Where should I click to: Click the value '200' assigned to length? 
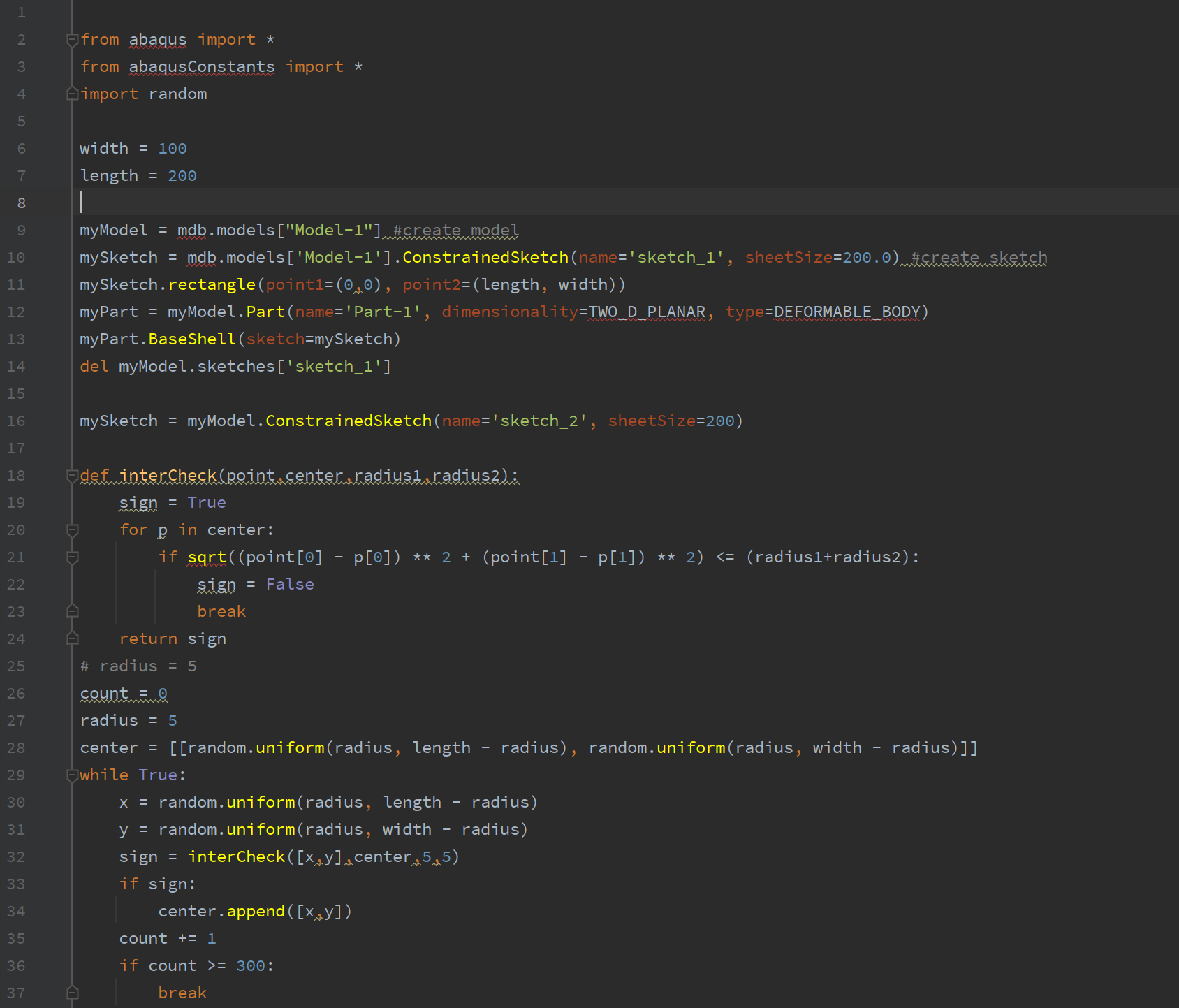tap(182, 175)
